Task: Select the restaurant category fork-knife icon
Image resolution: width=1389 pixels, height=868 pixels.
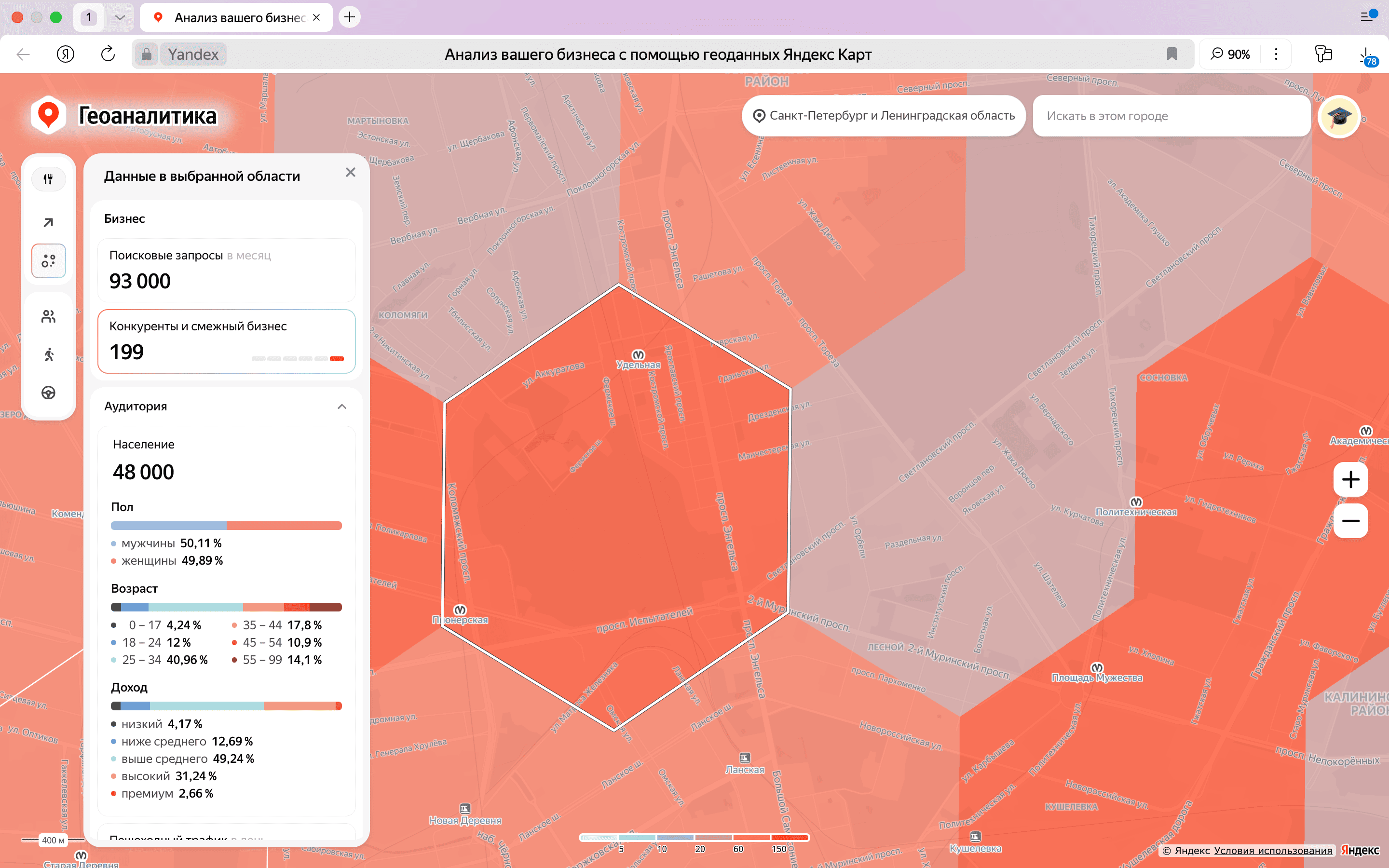Action: pos(48,179)
